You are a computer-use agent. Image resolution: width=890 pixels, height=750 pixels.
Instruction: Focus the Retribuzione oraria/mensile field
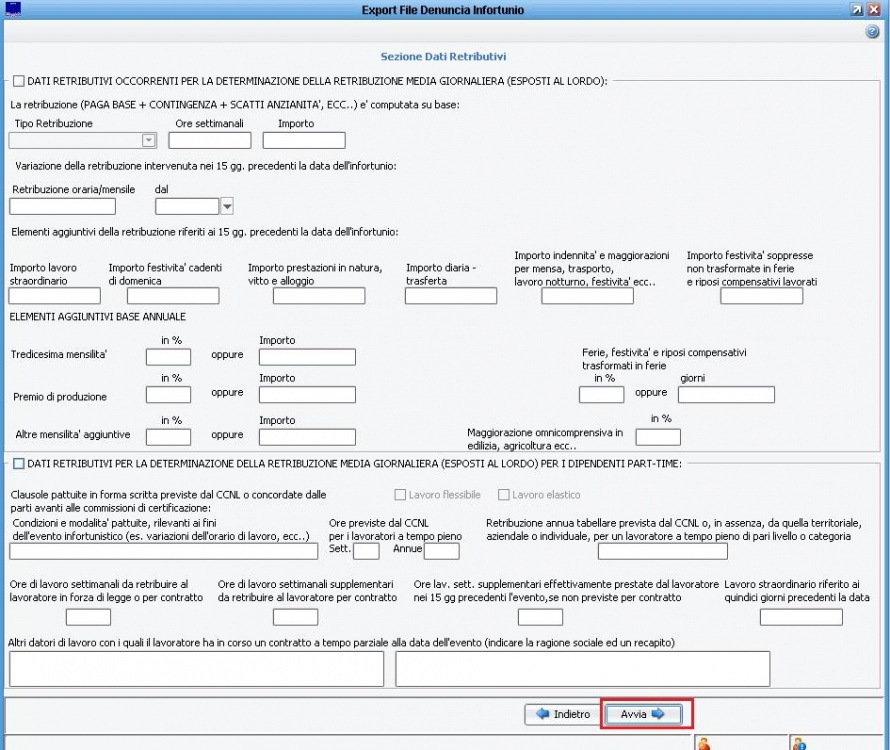tap(62, 207)
